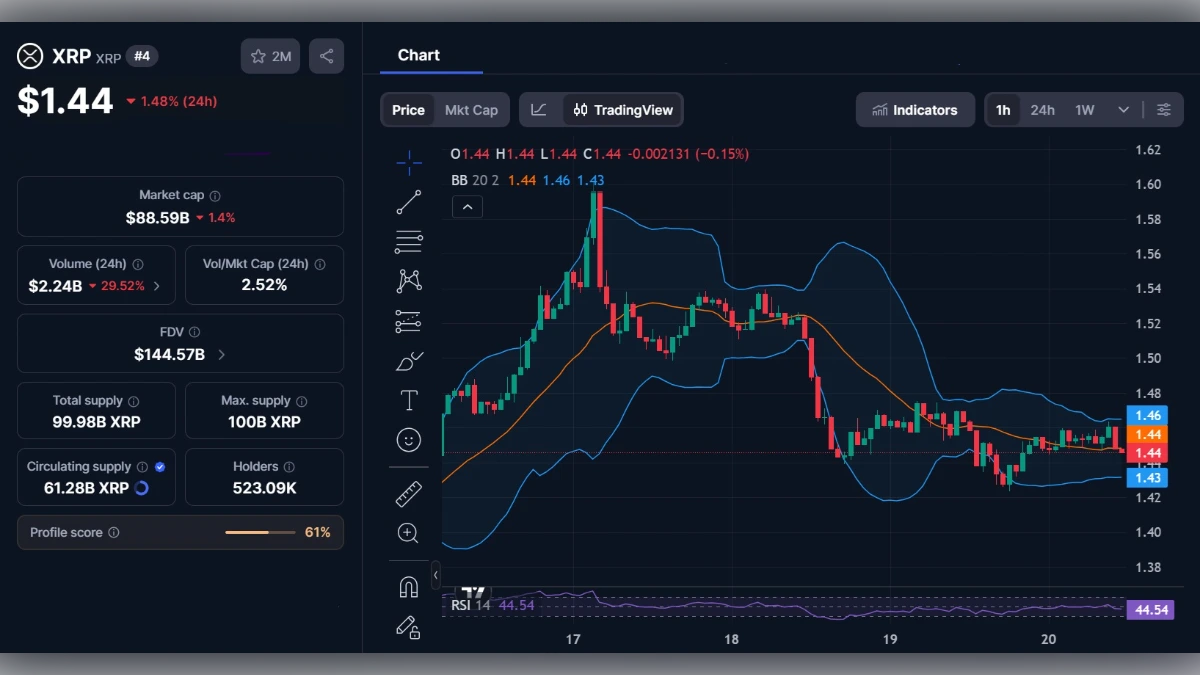Toggle lock on all drawings

[408, 627]
